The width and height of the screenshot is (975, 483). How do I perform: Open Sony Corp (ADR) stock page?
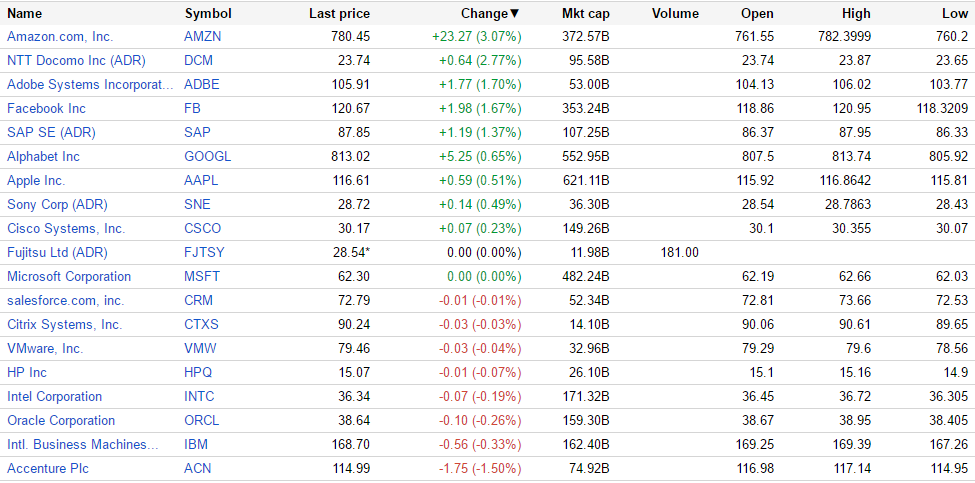pos(57,205)
